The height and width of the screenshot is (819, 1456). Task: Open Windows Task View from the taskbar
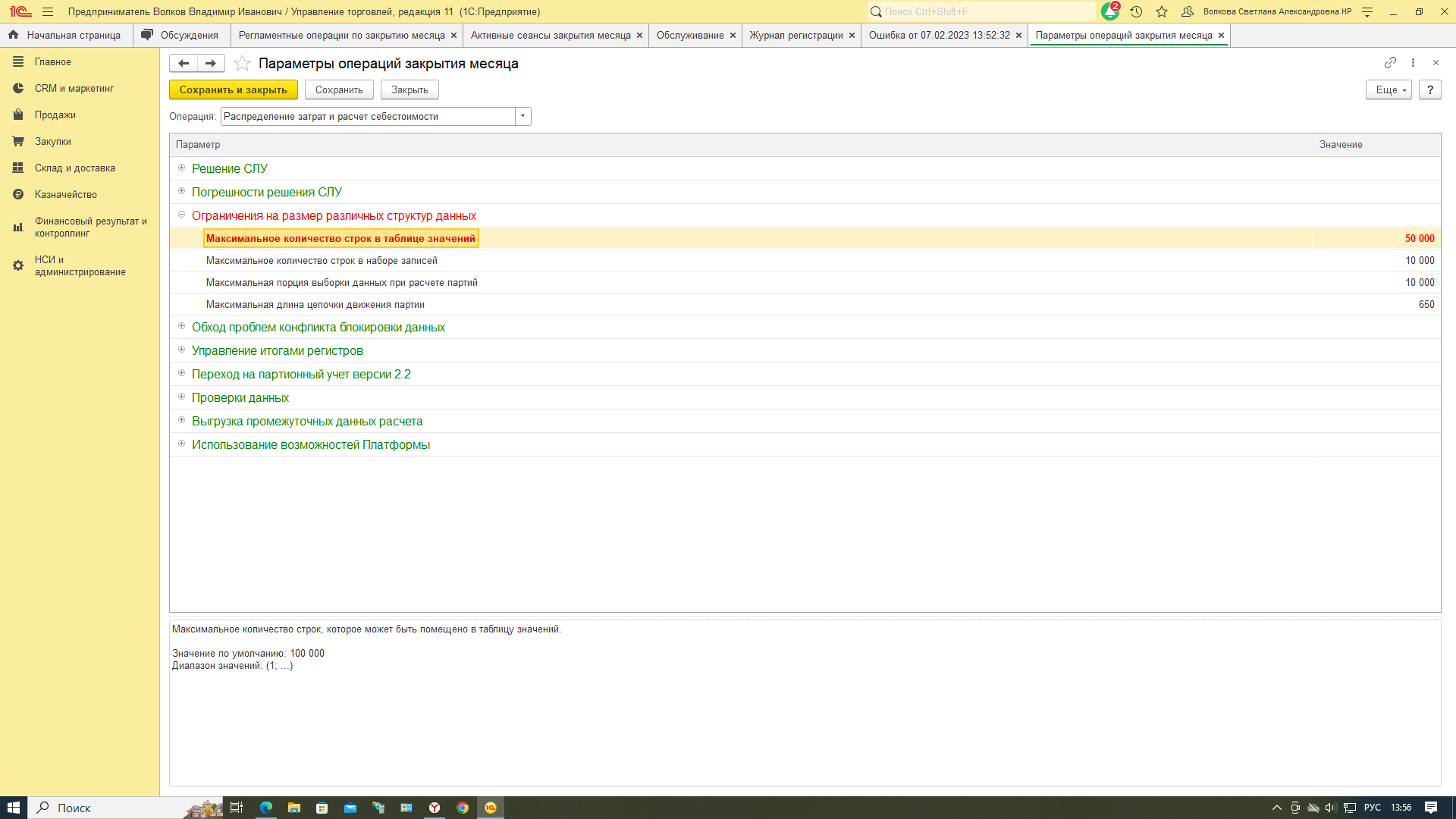[x=237, y=808]
